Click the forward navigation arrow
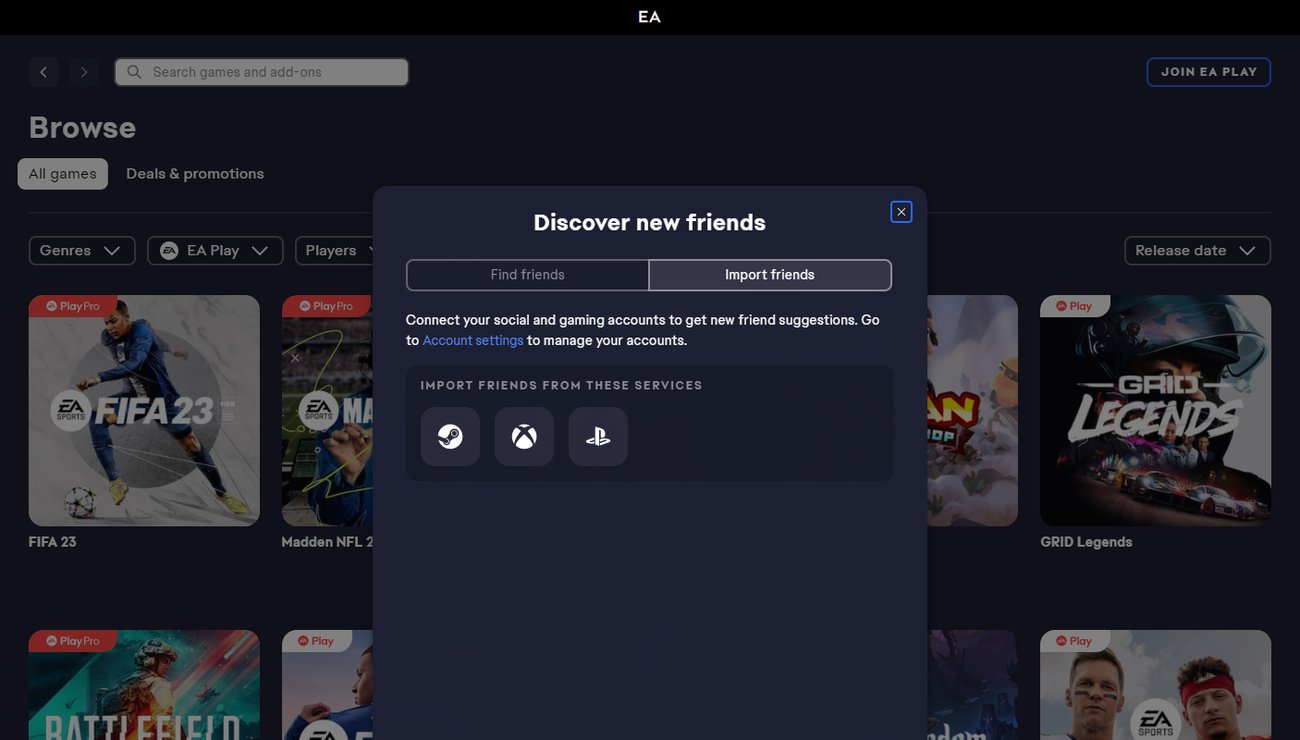The width and height of the screenshot is (1300, 740). click(84, 72)
